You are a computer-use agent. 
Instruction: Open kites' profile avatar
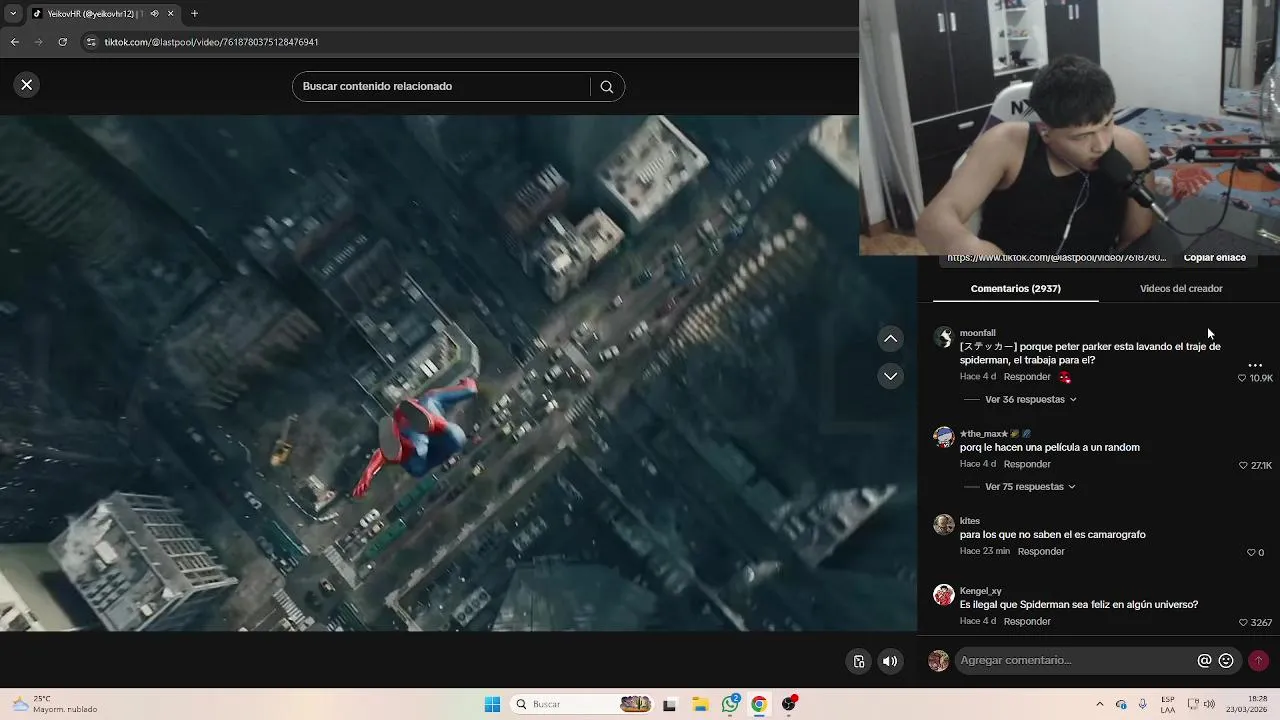[944, 525]
